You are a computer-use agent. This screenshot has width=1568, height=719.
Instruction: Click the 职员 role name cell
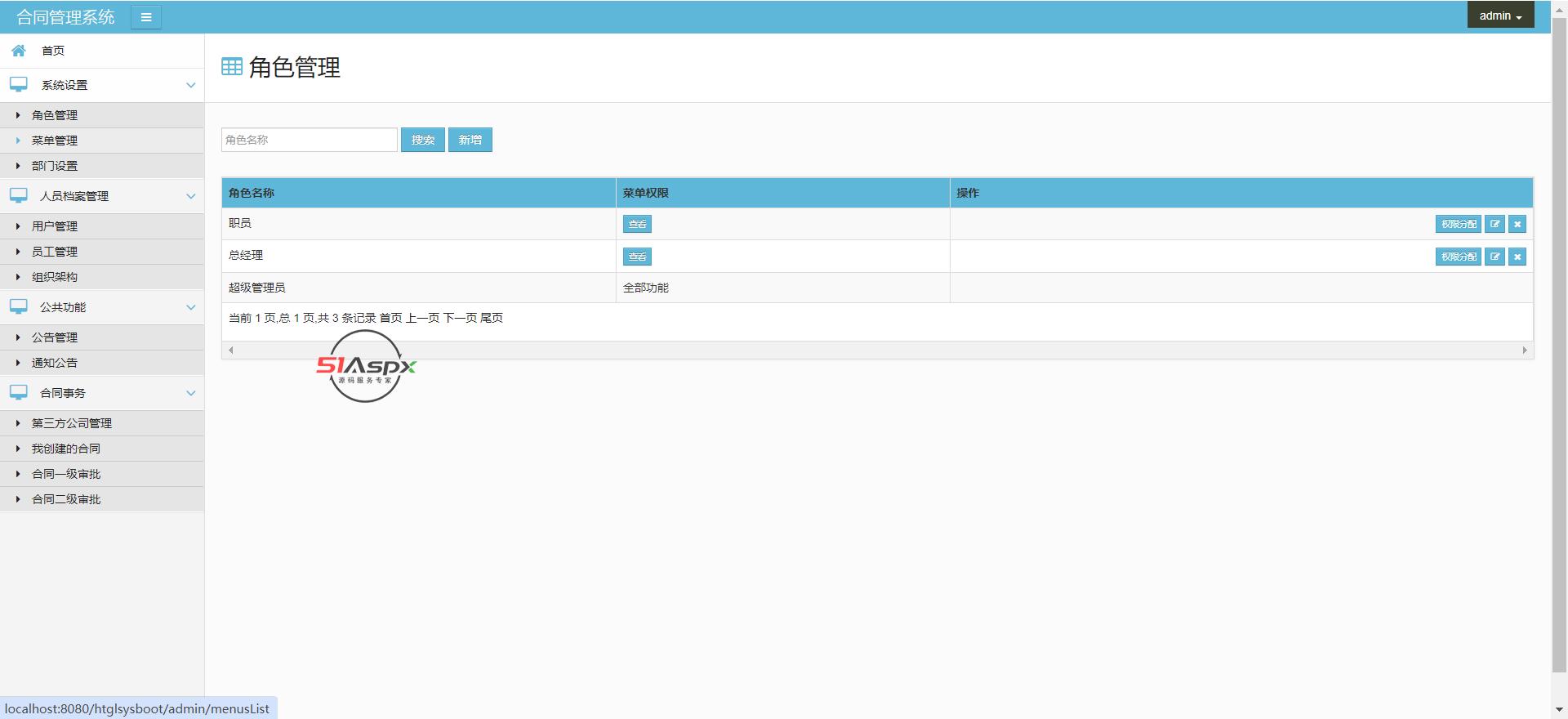[419, 224]
